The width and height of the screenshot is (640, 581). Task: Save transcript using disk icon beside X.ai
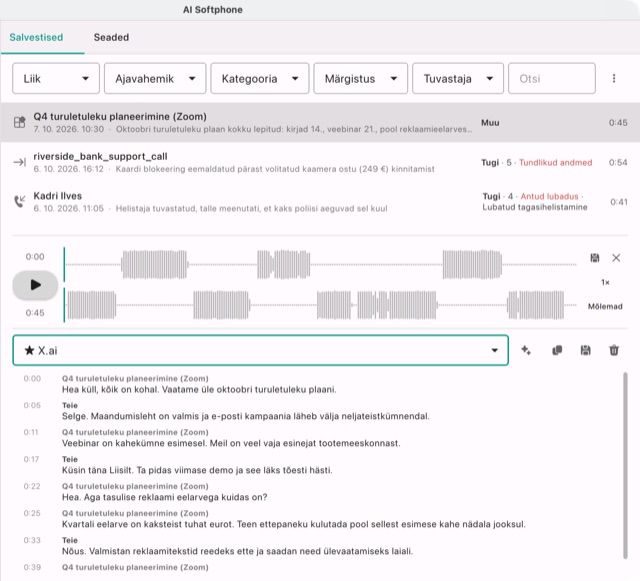click(585, 350)
